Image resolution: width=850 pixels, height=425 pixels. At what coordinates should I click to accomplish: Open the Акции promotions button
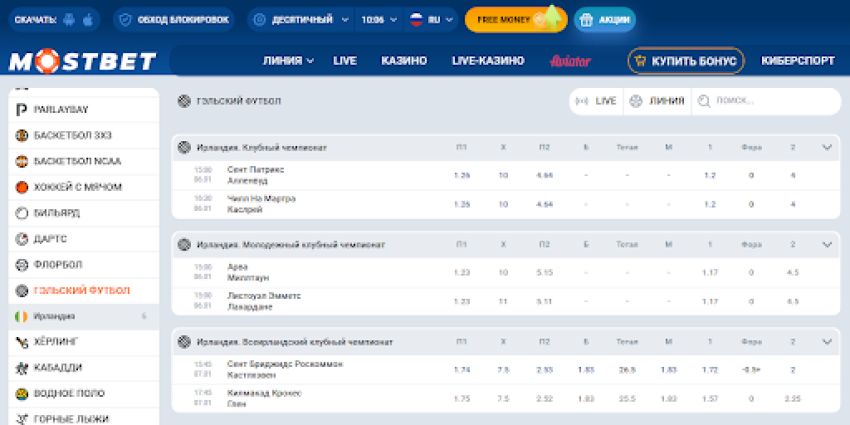click(x=605, y=20)
